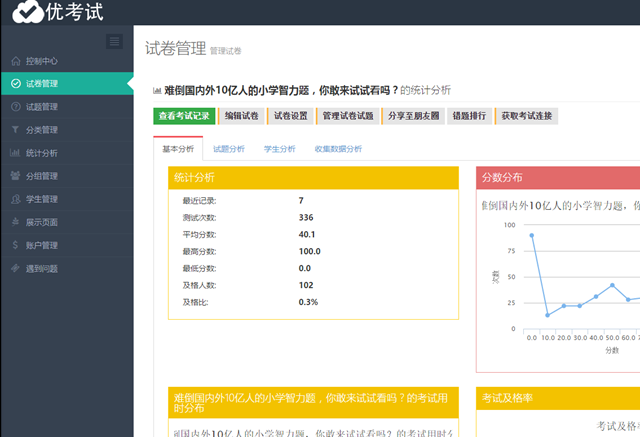Click the home icon beside 控制中心

tap(16, 61)
